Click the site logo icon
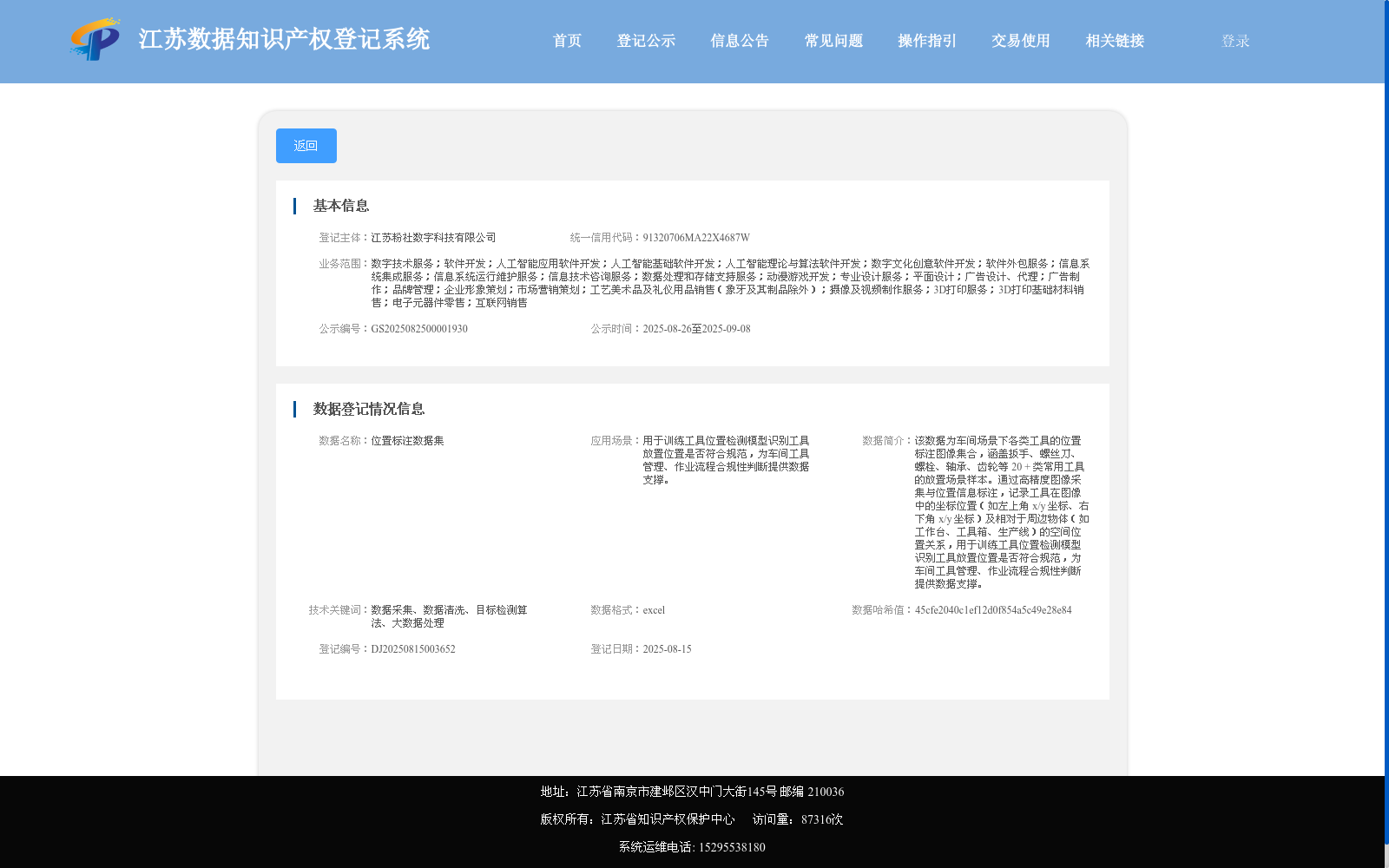The image size is (1389, 868). point(95,39)
